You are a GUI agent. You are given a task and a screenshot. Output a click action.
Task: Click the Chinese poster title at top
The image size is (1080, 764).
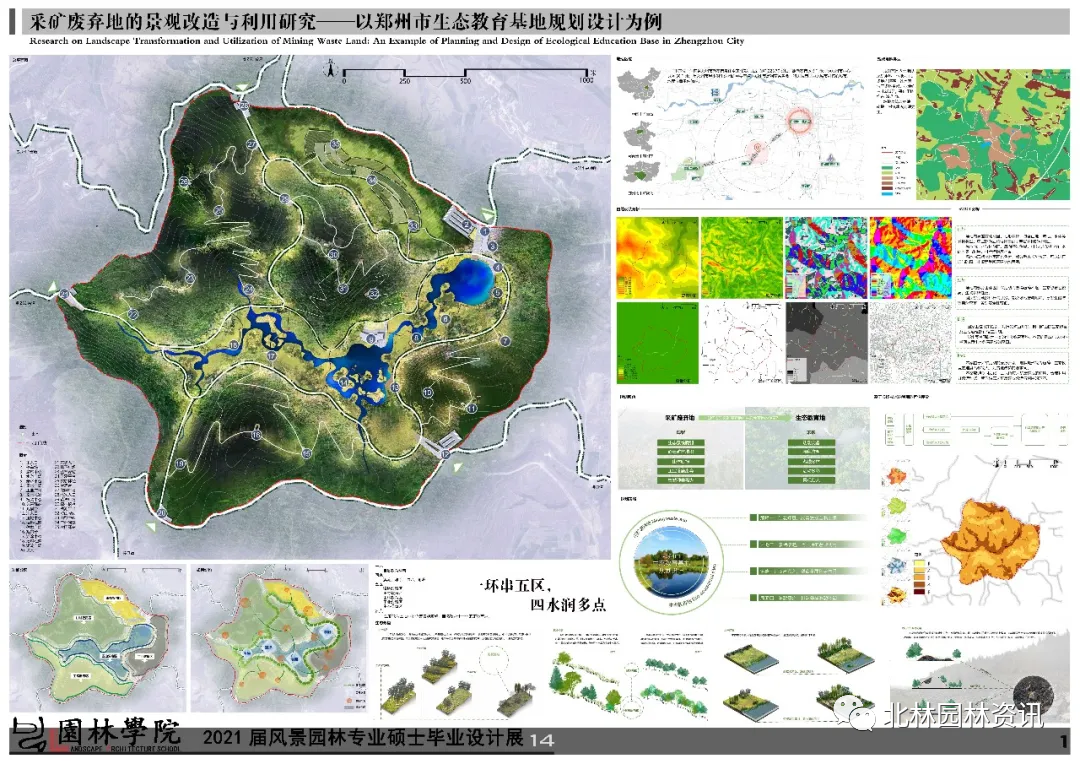[x=345, y=22]
